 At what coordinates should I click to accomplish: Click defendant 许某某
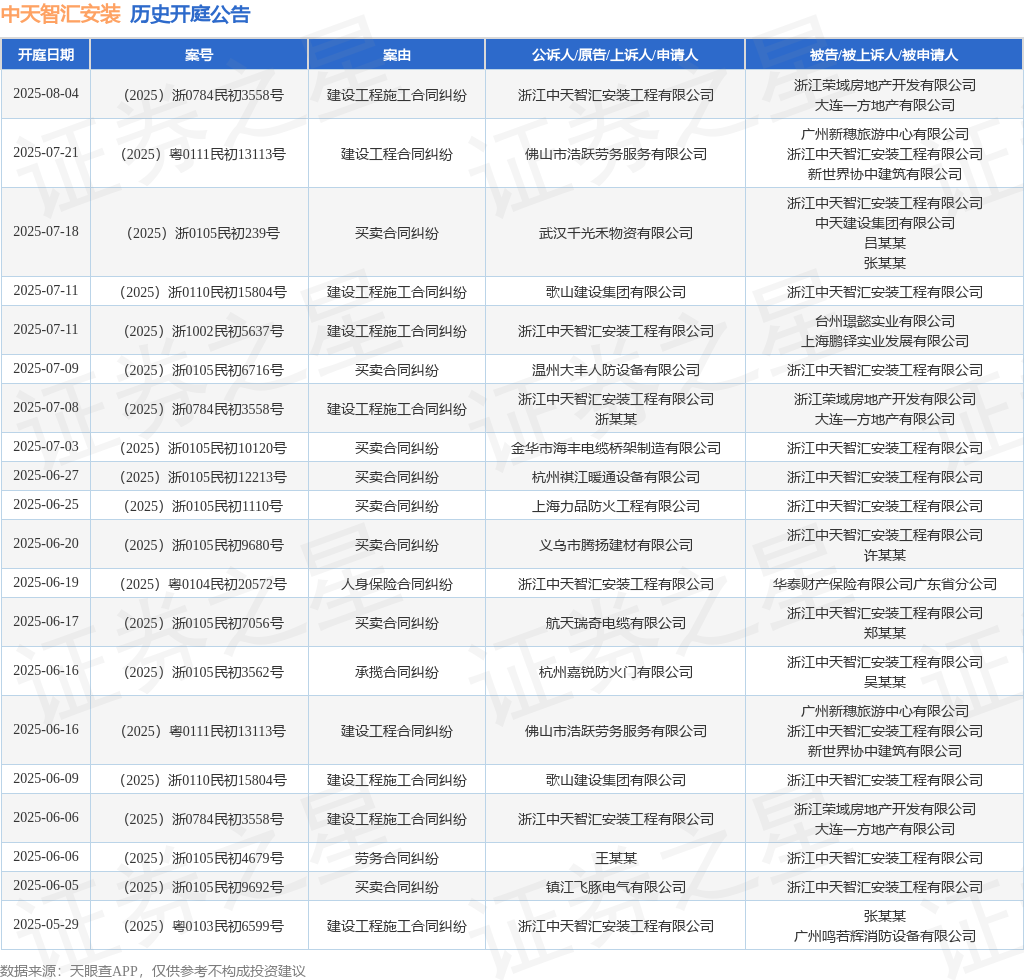click(x=884, y=555)
